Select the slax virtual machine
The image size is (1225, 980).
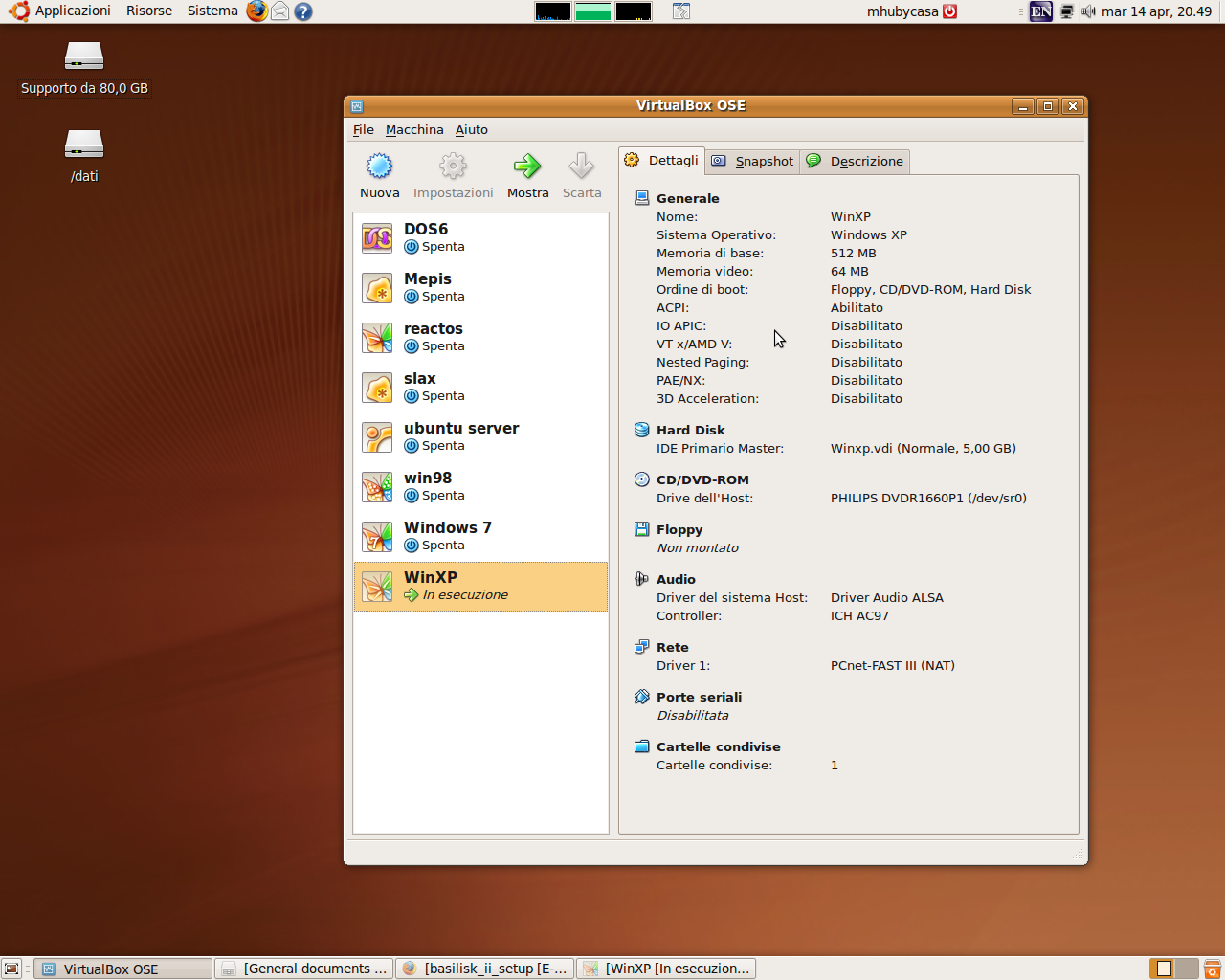click(x=480, y=387)
